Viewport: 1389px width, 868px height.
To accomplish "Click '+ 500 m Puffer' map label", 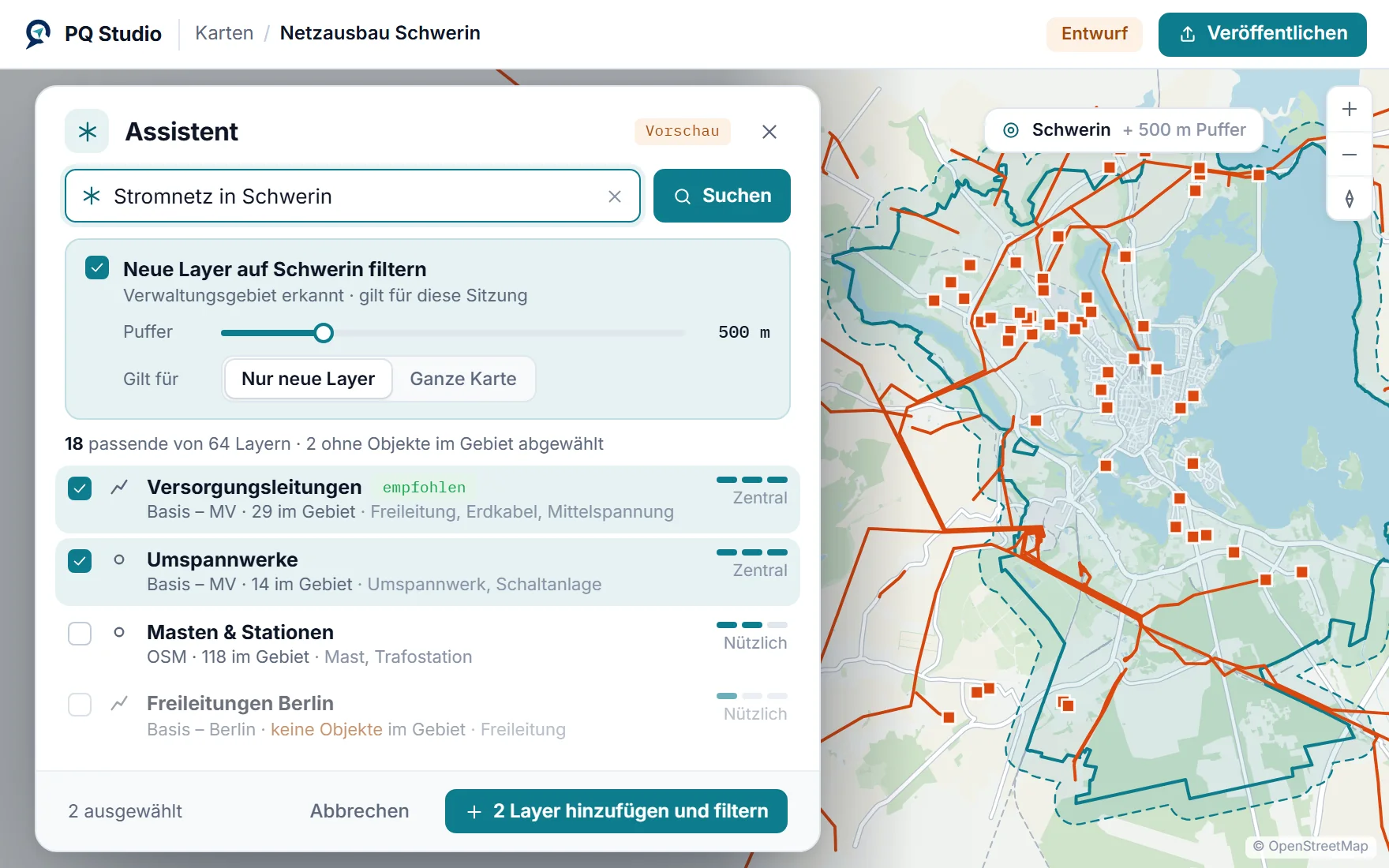I will point(1184,130).
